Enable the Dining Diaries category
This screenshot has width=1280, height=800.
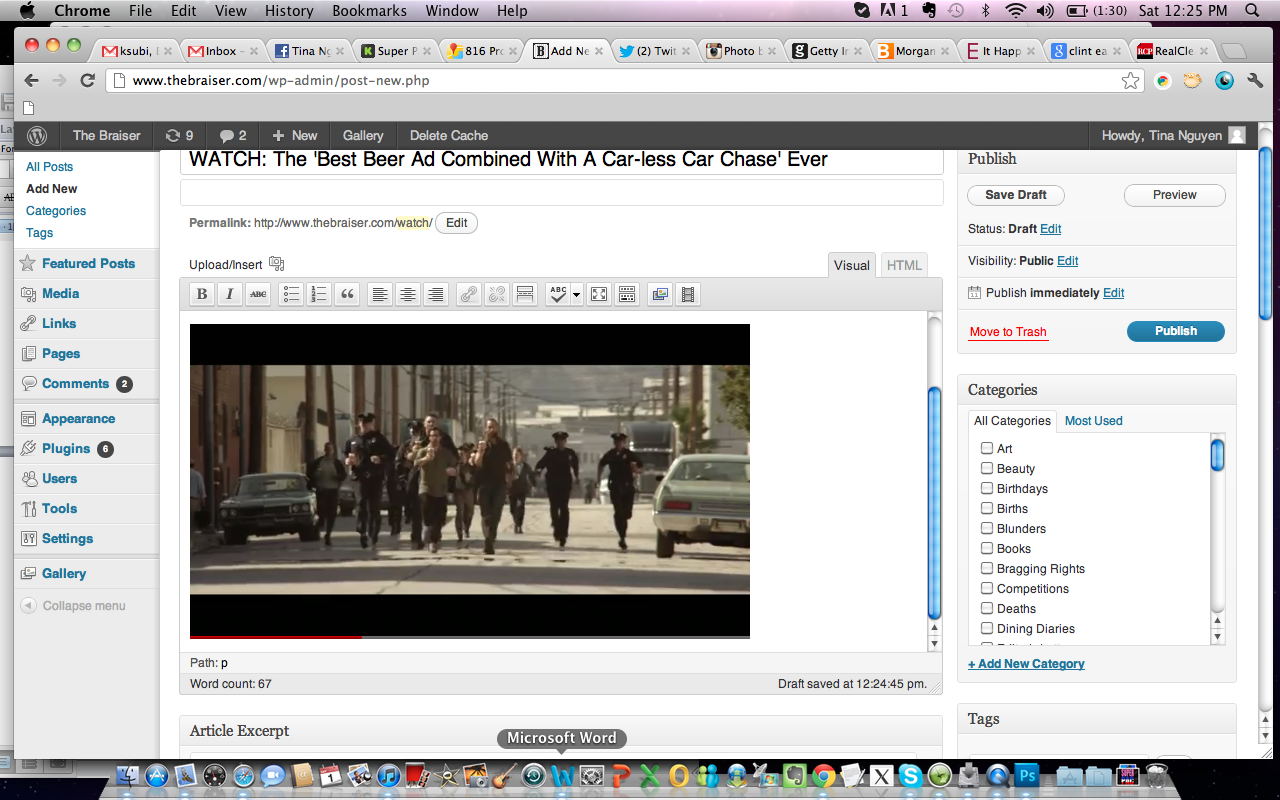pyautogui.click(x=987, y=629)
